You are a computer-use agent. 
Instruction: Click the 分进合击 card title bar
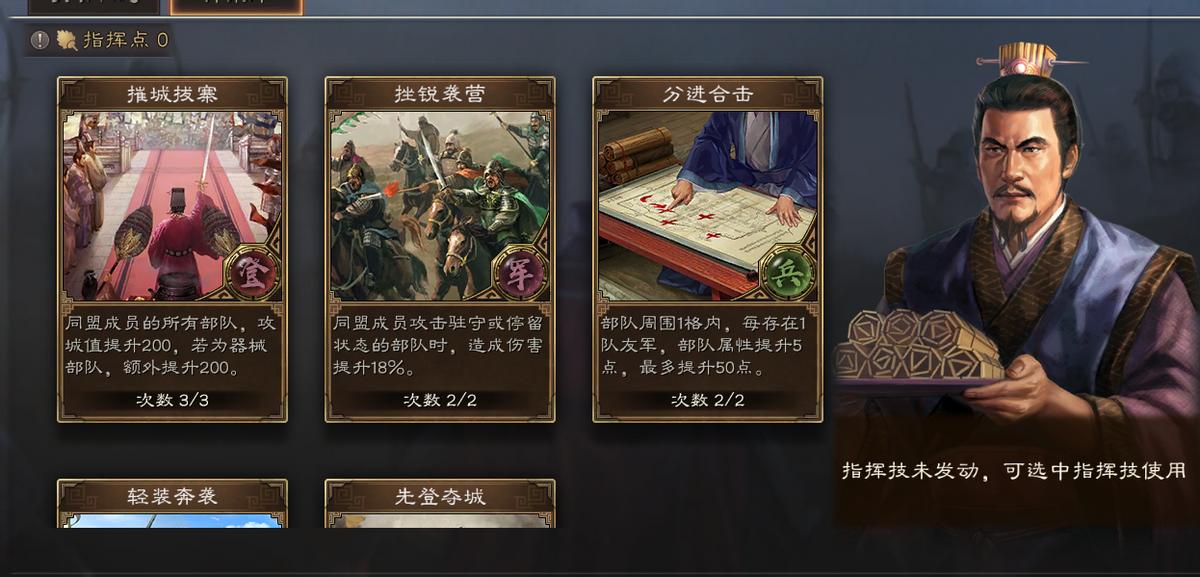pyautogui.click(x=708, y=94)
